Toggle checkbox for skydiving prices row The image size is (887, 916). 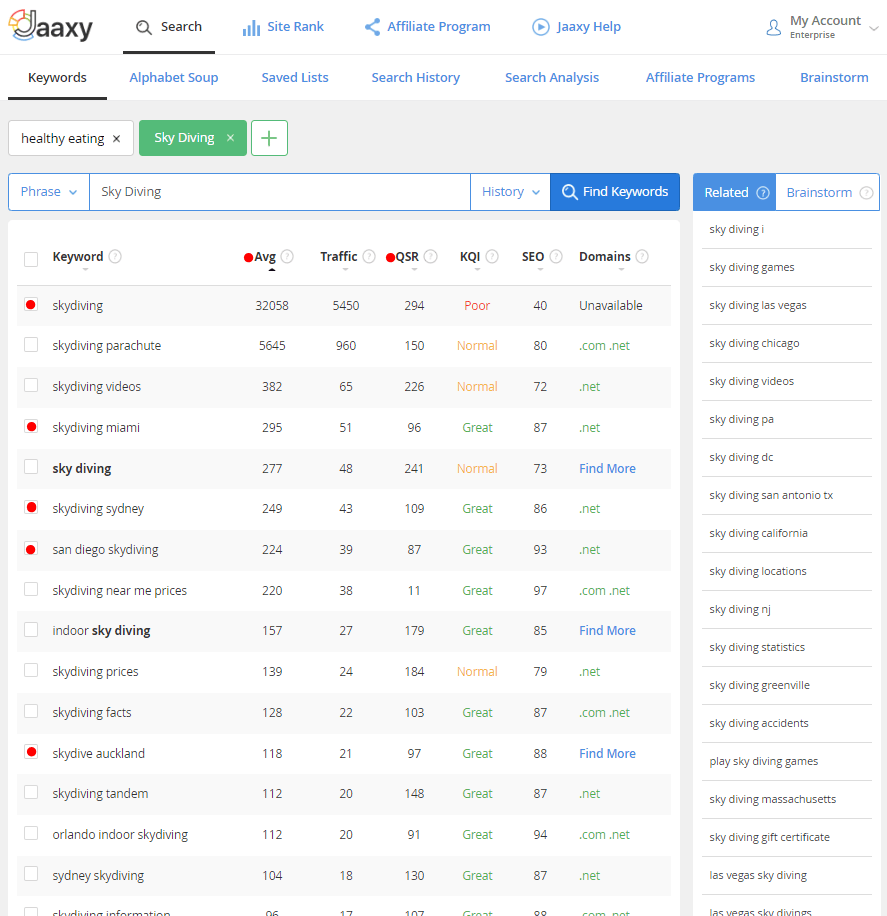click(31, 670)
